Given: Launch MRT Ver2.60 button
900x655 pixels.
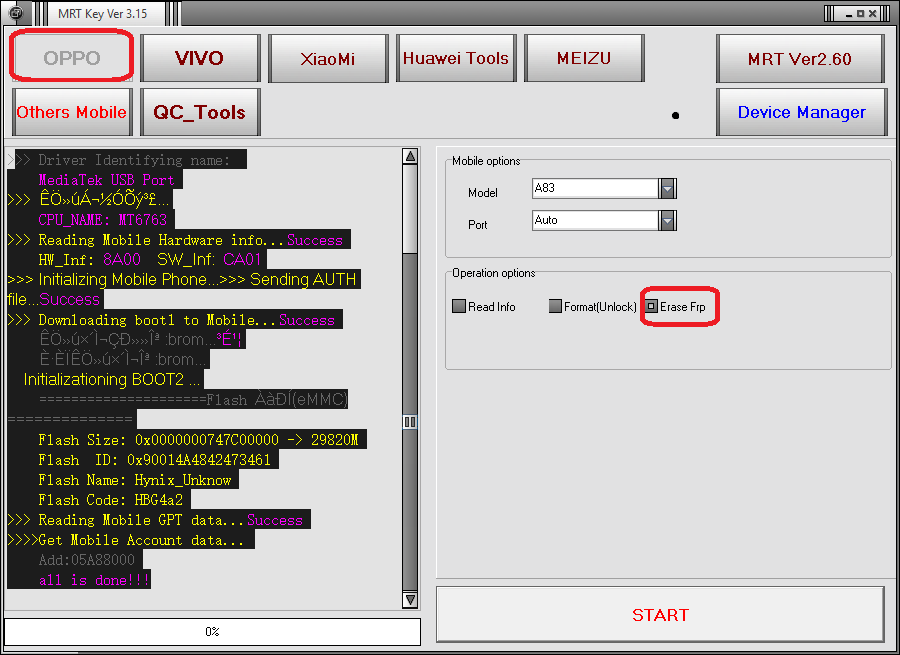Looking at the screenshot, I should click(x=800, y=59).
